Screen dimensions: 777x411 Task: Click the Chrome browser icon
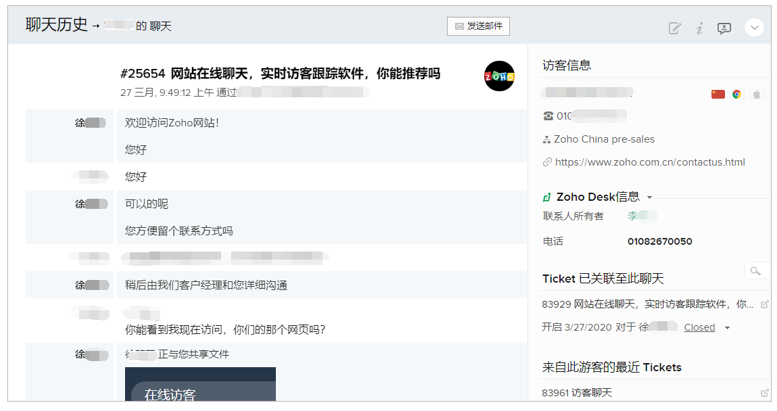[737, 94]
